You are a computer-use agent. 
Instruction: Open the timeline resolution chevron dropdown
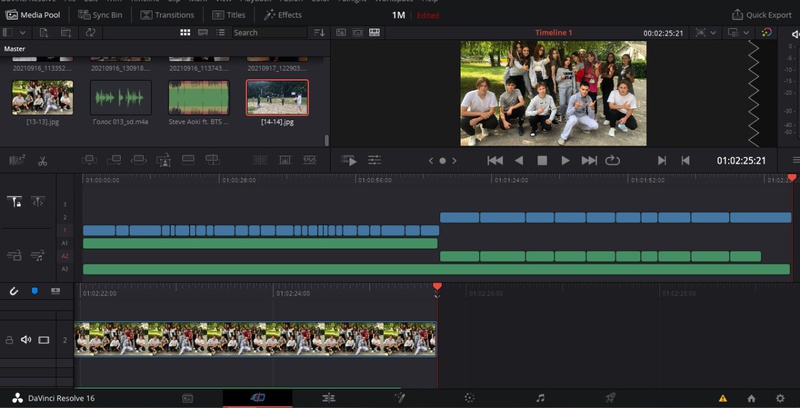(x=746, y=33)
